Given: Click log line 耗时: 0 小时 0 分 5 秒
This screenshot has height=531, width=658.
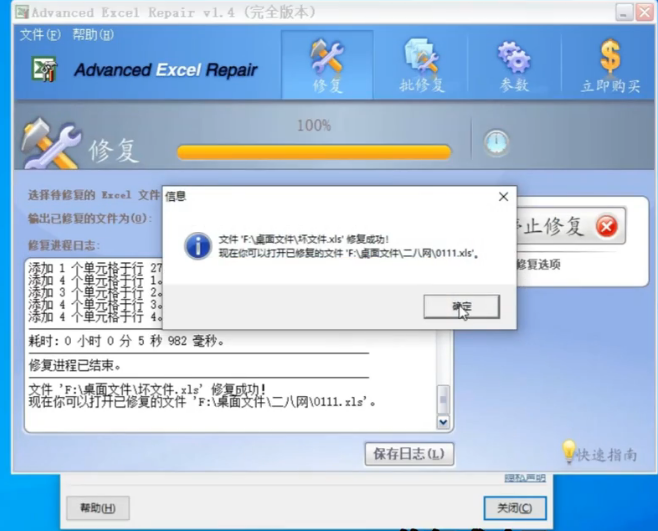Looking at the screenshot, I should click(126, 341).
